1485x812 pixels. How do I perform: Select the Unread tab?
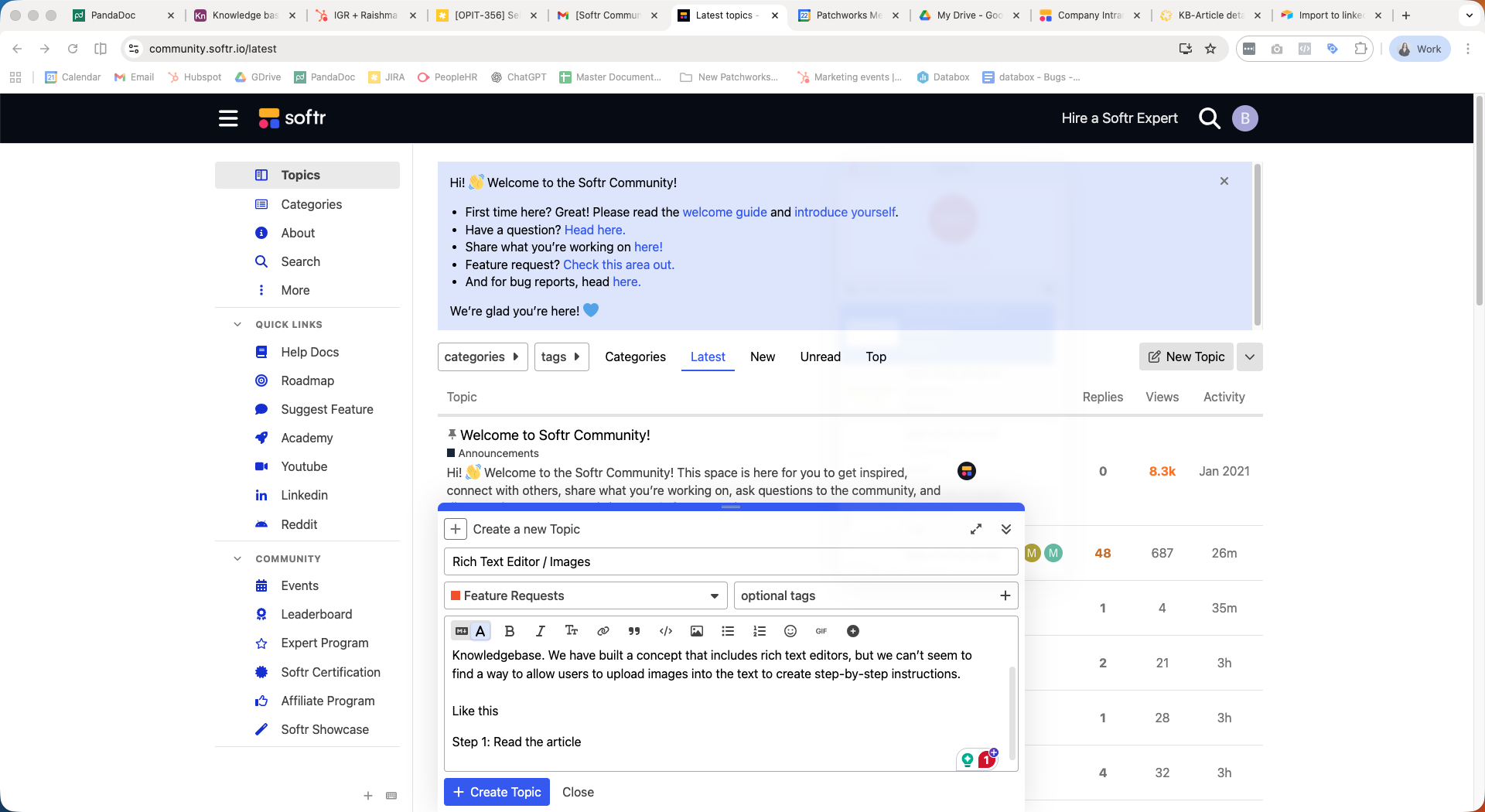tap(820, 357)
